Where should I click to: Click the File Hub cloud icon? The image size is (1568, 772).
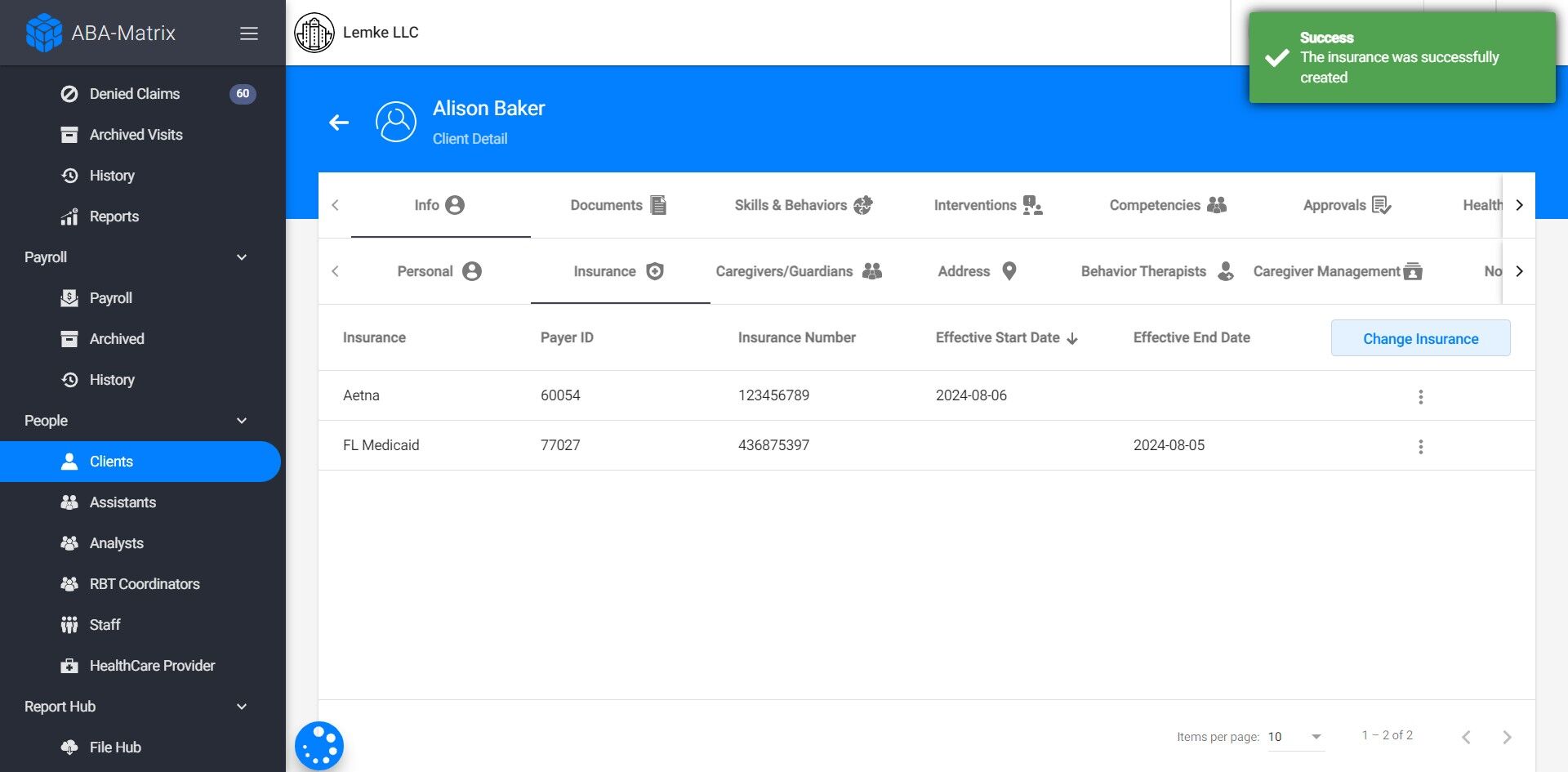pyautogui.click(x=69, y=747)
